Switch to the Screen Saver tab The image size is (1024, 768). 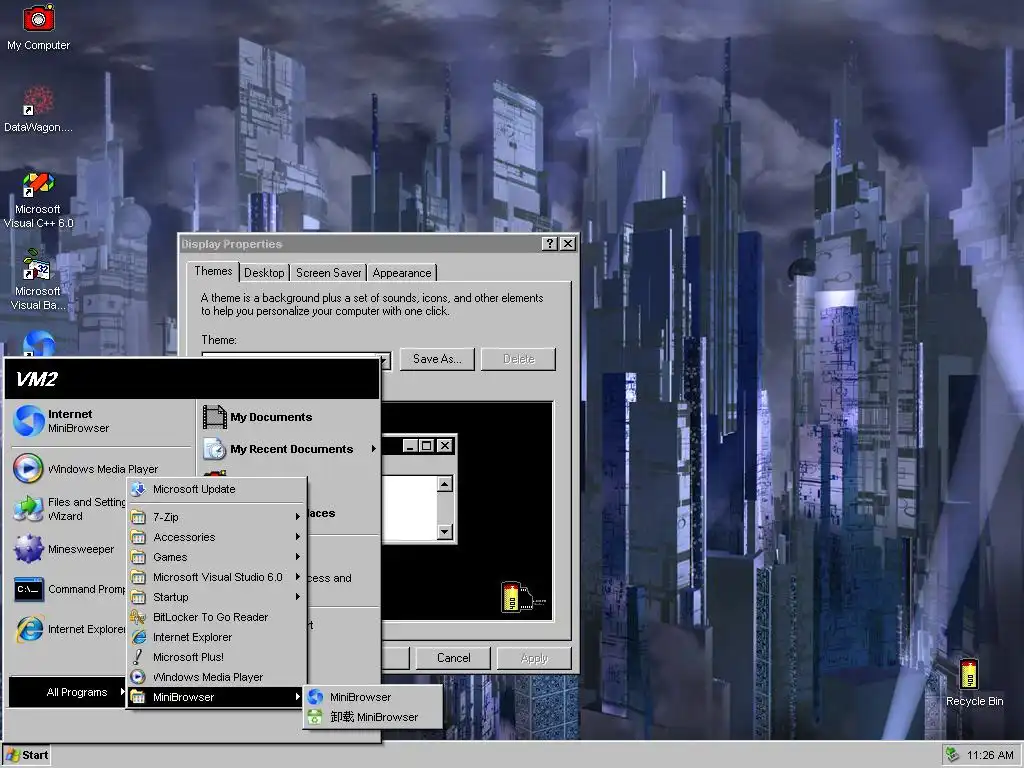click(x=328, y=273)
